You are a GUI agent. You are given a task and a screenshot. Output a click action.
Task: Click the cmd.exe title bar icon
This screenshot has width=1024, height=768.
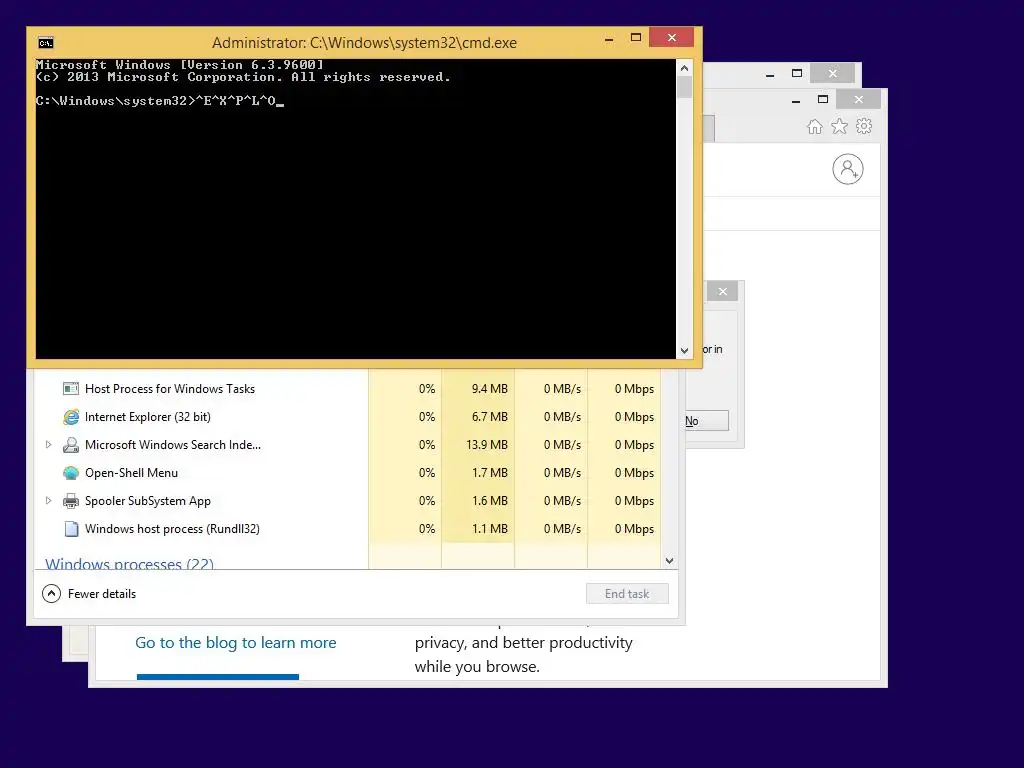tap(46, 43)
